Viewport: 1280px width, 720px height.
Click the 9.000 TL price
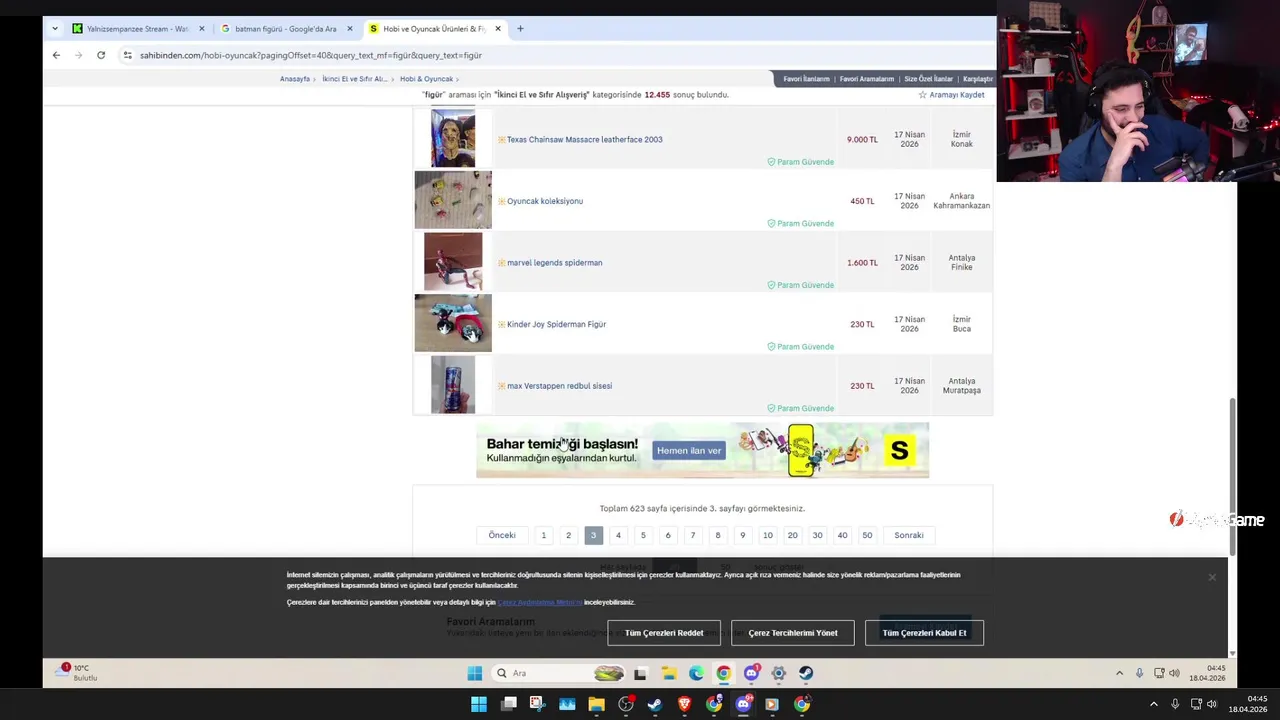coord(862,140)
